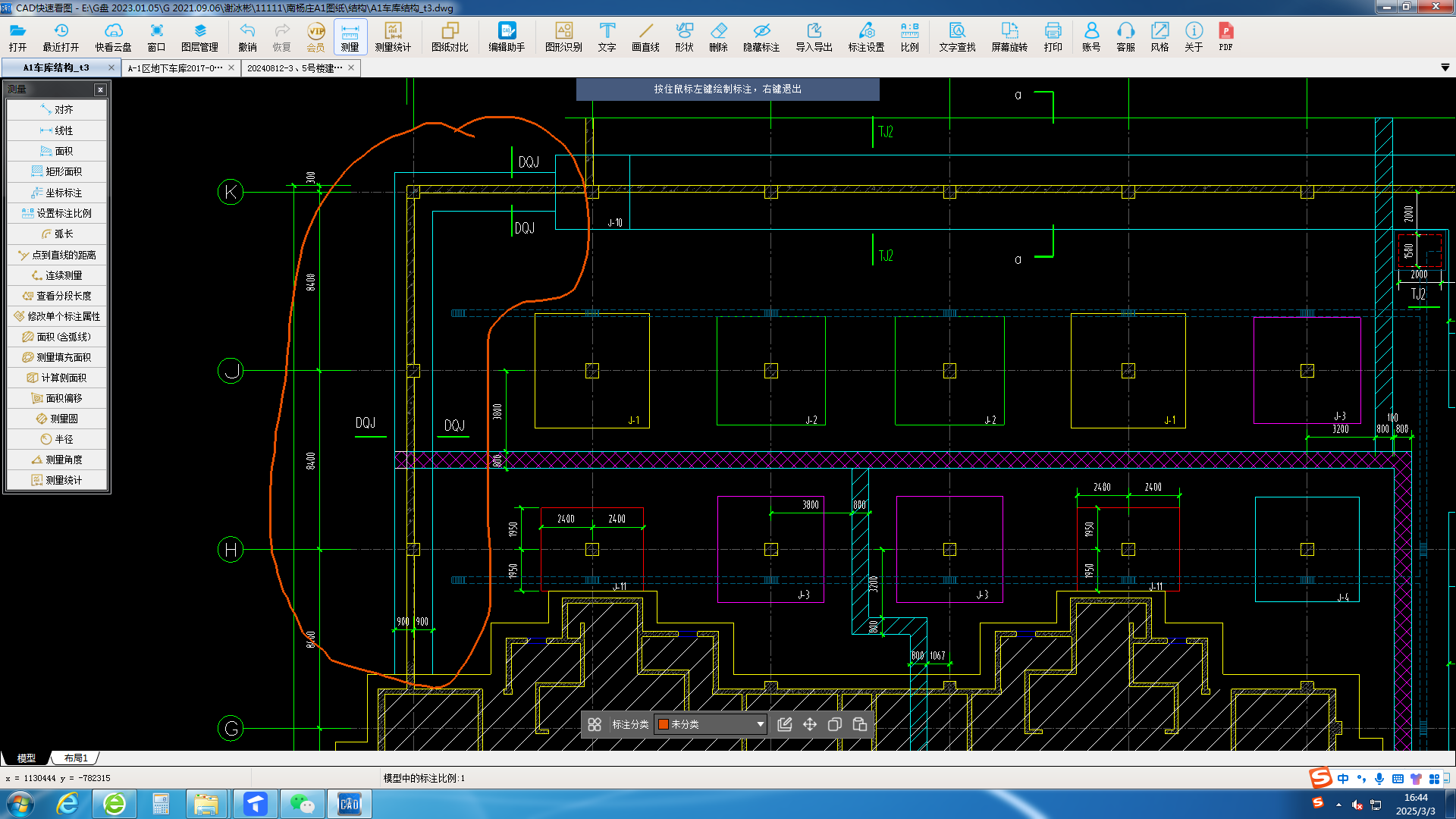Screen dimensions: 1456x819
Task: Select 面积偏移 tool
Action: (x=57, y=398)
